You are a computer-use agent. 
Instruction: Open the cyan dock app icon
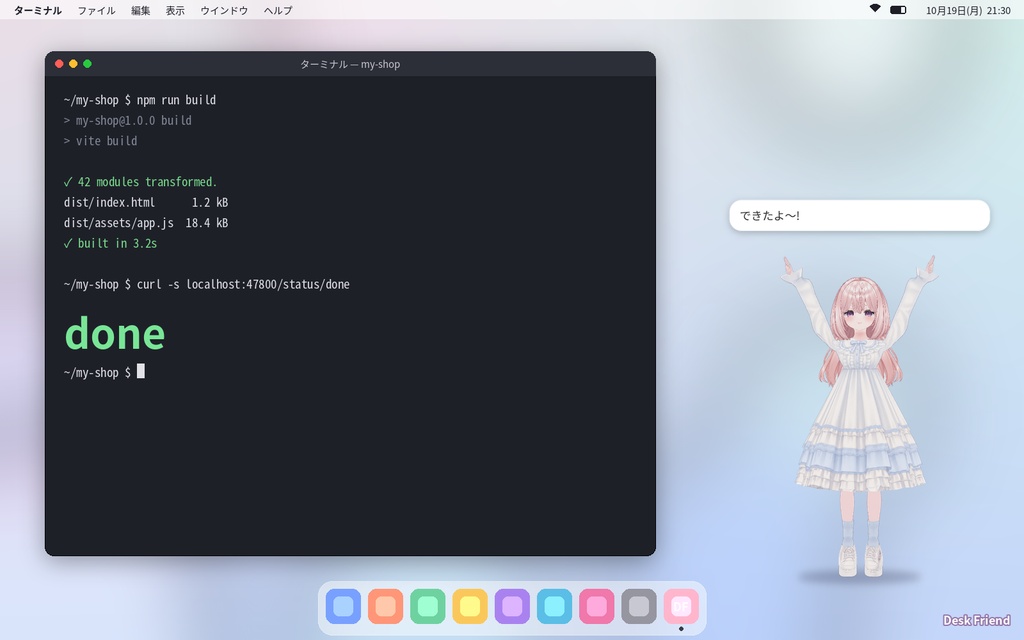click(x=554, y=606)
